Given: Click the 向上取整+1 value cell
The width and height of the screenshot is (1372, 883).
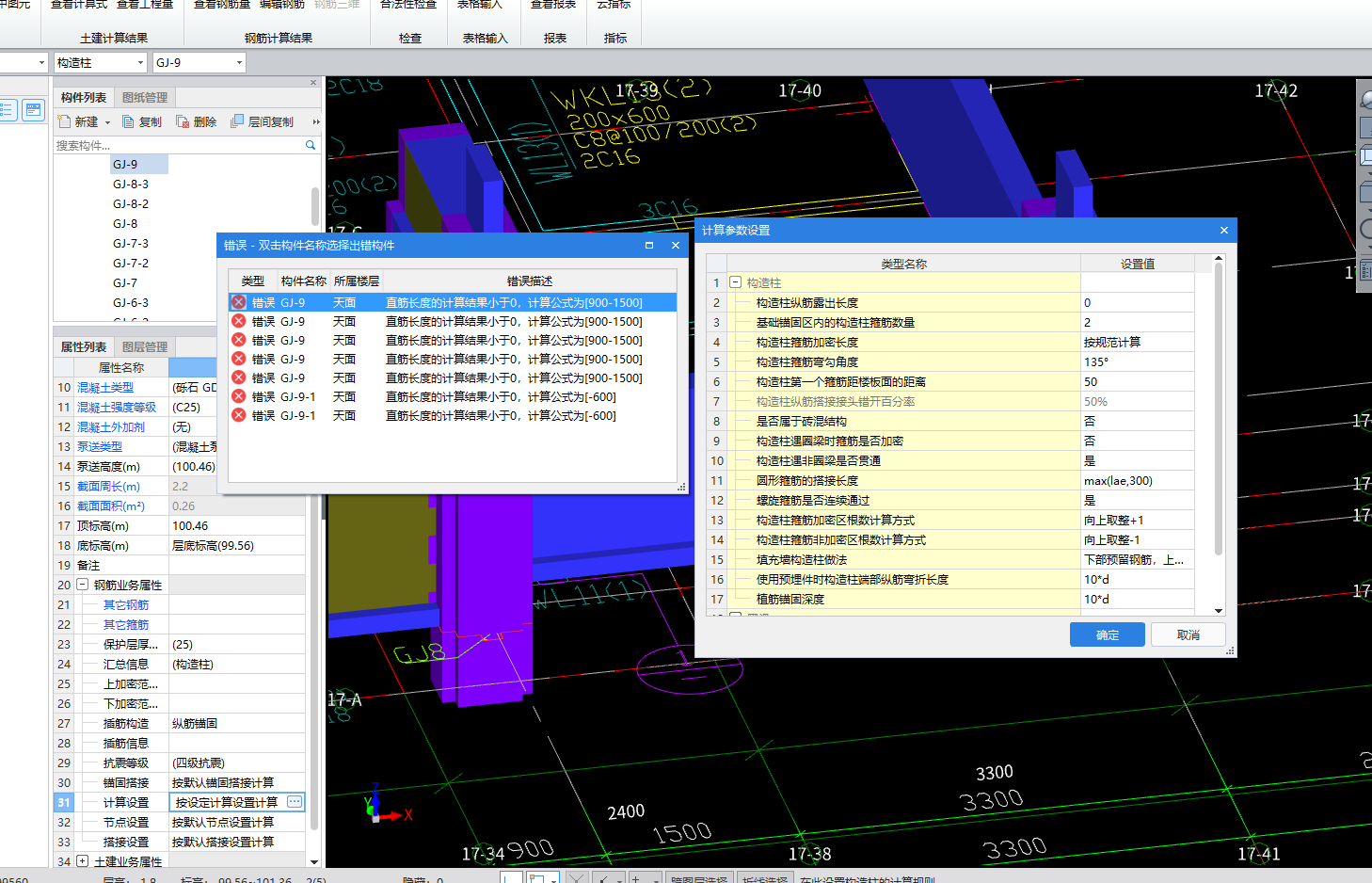Looking at the screenshot, I should [1138, 520].
